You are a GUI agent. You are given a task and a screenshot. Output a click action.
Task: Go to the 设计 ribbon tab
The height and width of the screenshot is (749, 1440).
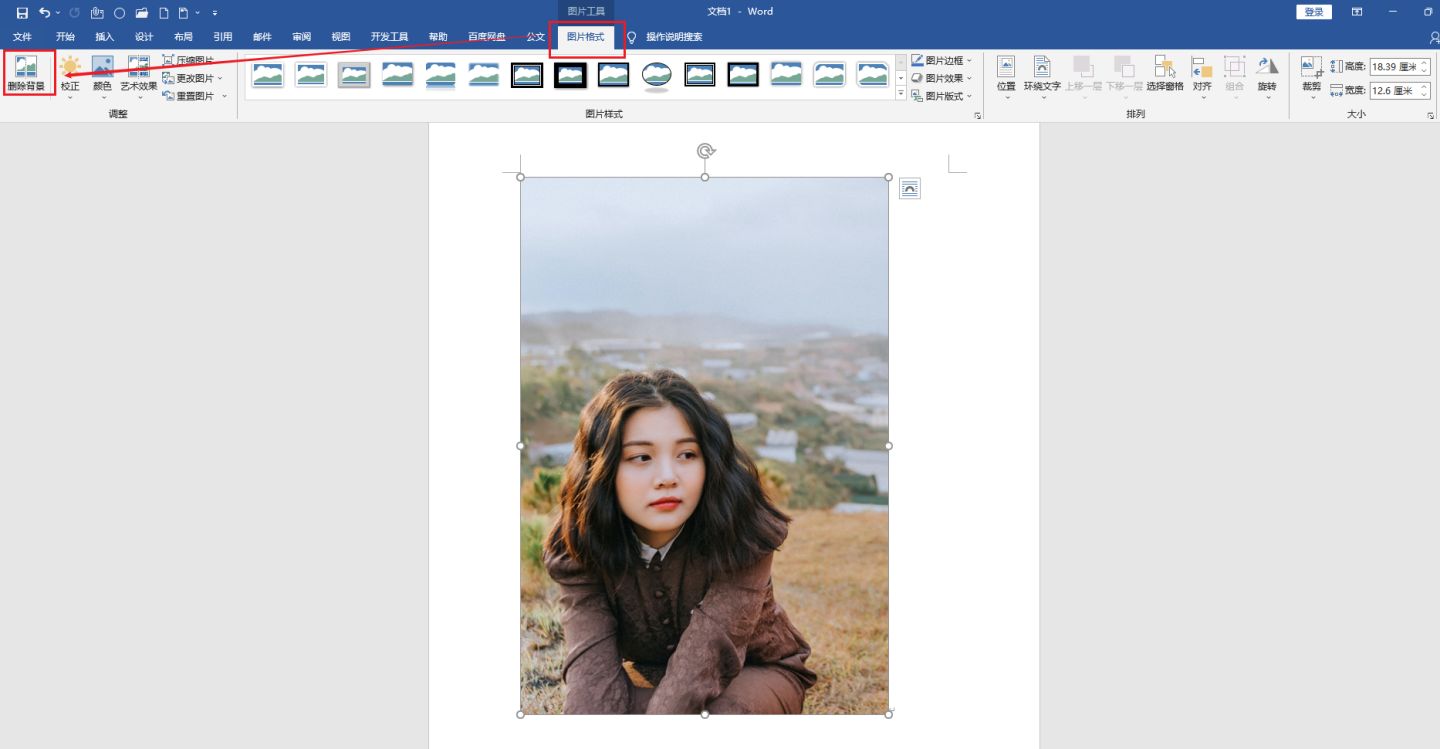click(x=144, y=37)
